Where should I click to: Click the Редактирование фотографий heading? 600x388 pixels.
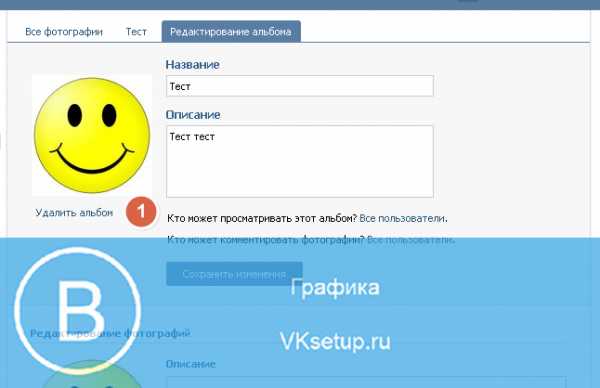(110, 333)
